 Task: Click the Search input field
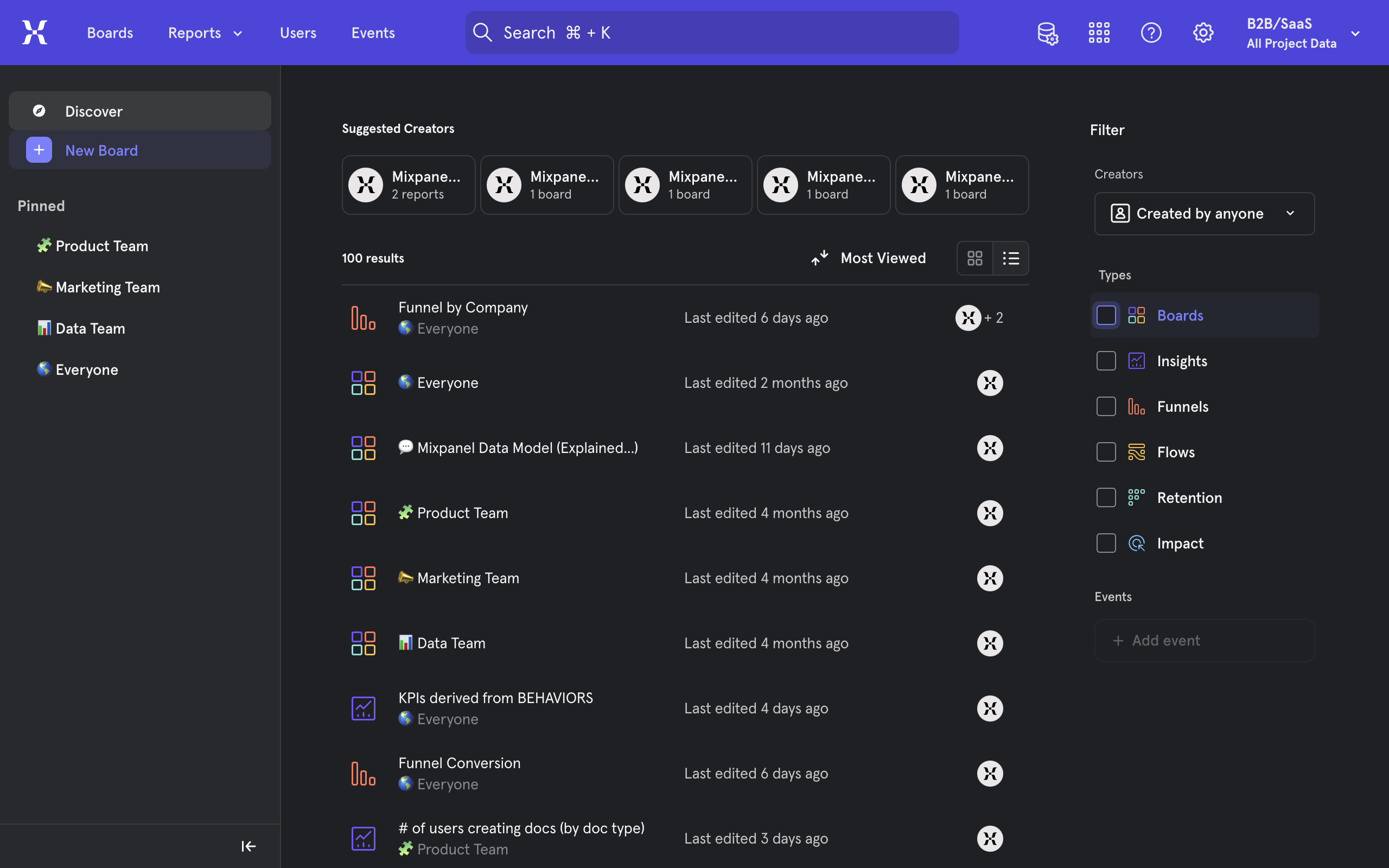pos(712,33)
